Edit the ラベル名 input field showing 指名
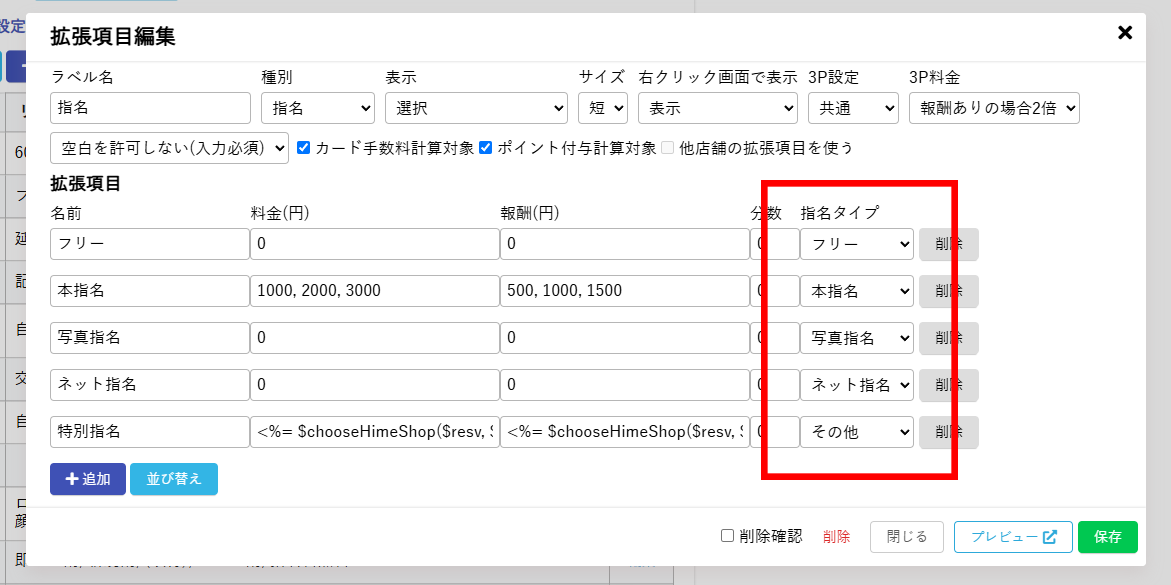1171x585 pixels. click(x=150, y=107)
